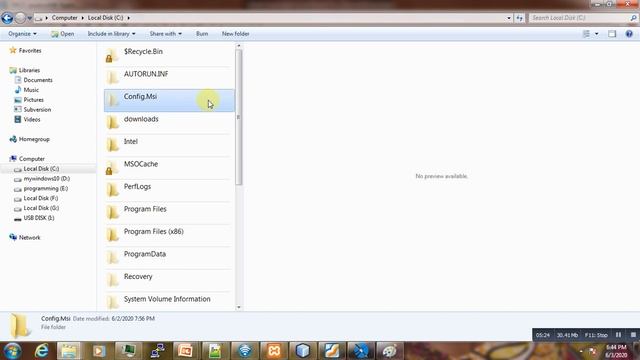
Task: Stop recording with the square button
Action: [633, 335]
